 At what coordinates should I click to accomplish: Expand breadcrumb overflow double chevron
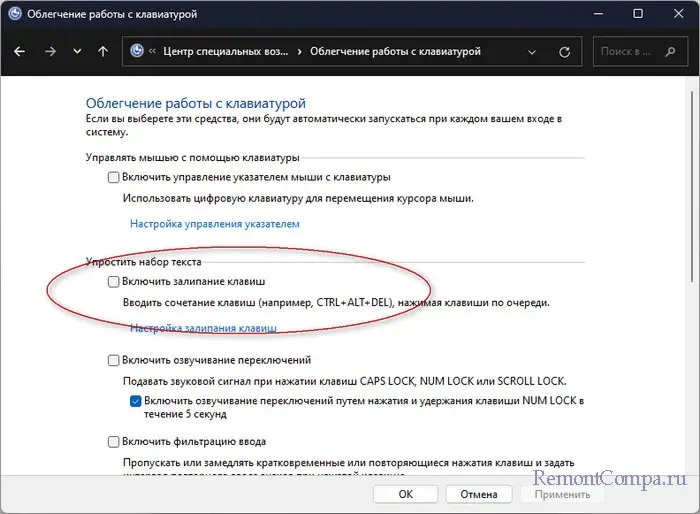coord(152,51)
